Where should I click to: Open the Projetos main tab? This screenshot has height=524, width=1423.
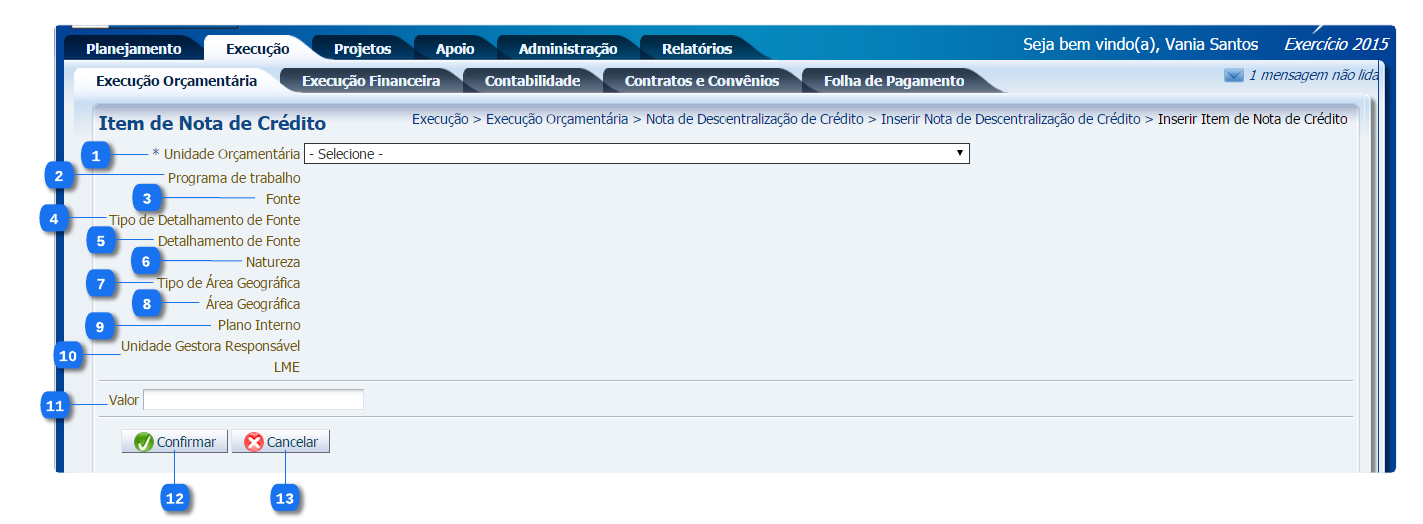click(362, 49)
